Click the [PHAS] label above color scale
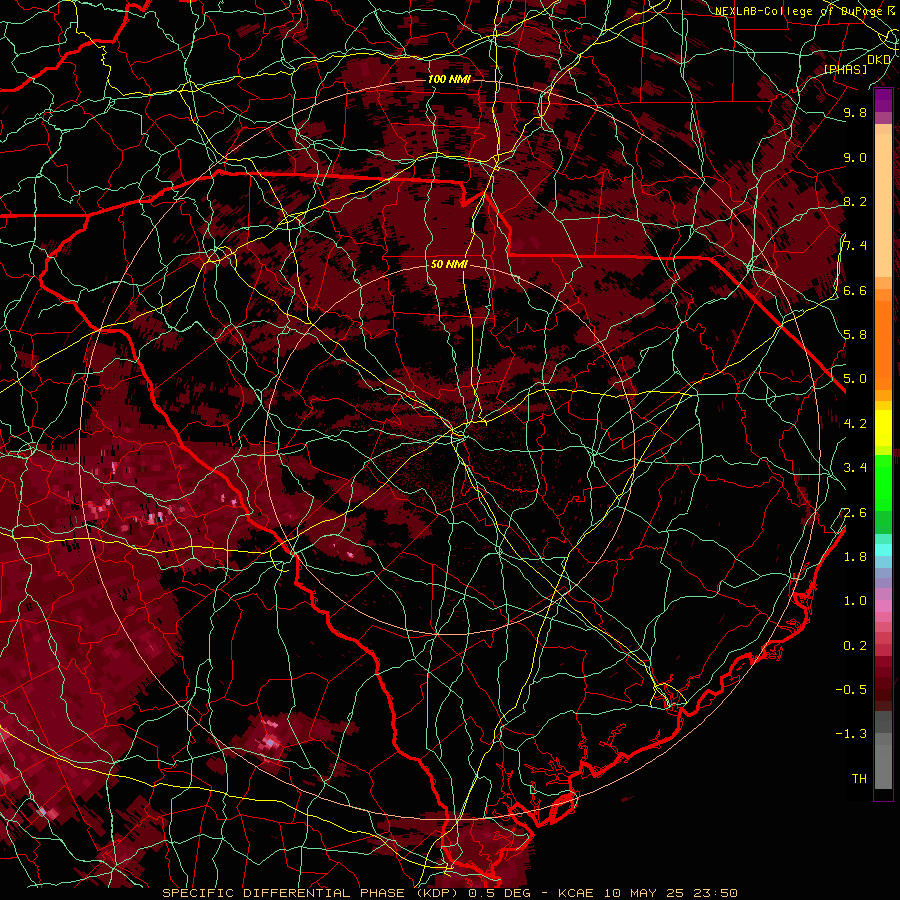900x900 pixels. click(x=845, y=69)
